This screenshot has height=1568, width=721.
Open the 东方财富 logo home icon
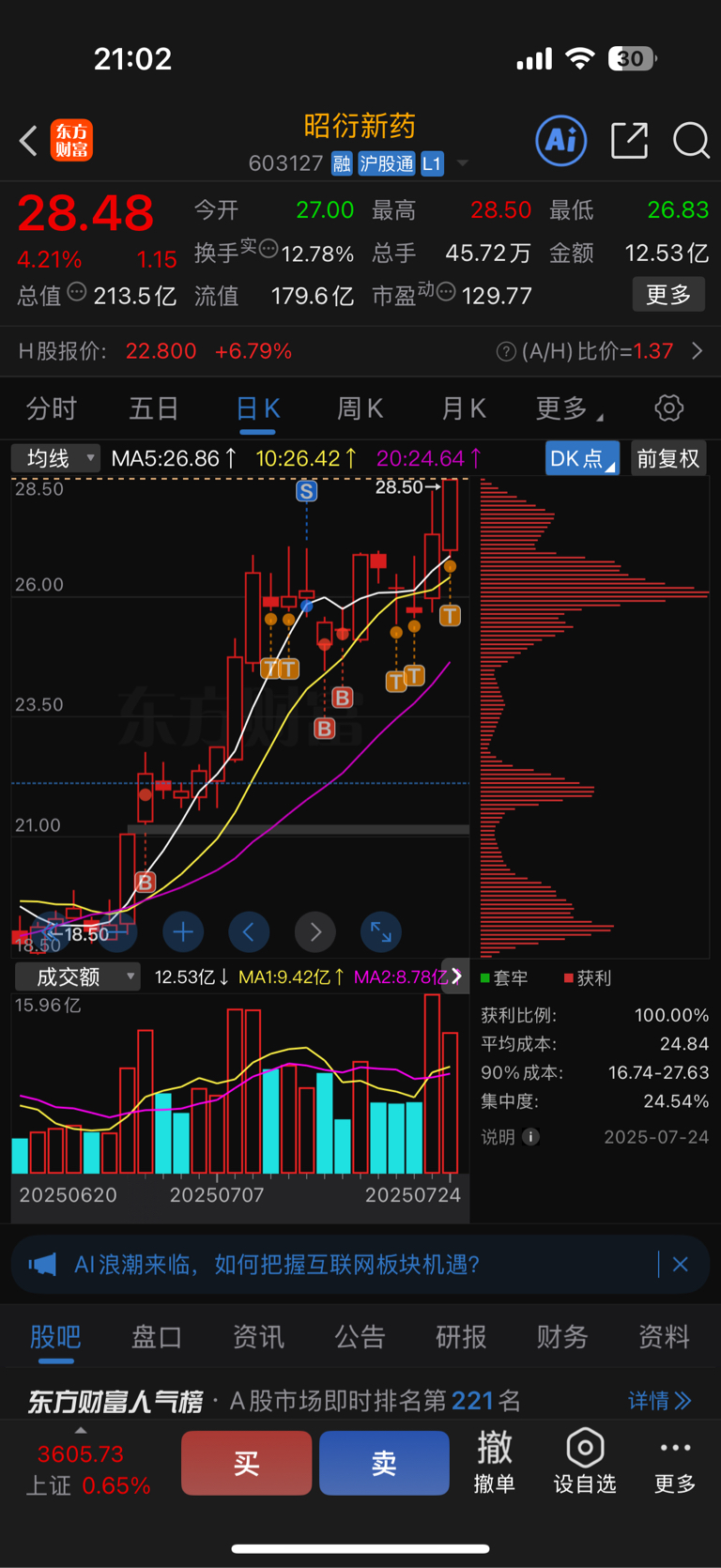click(71, 140)
